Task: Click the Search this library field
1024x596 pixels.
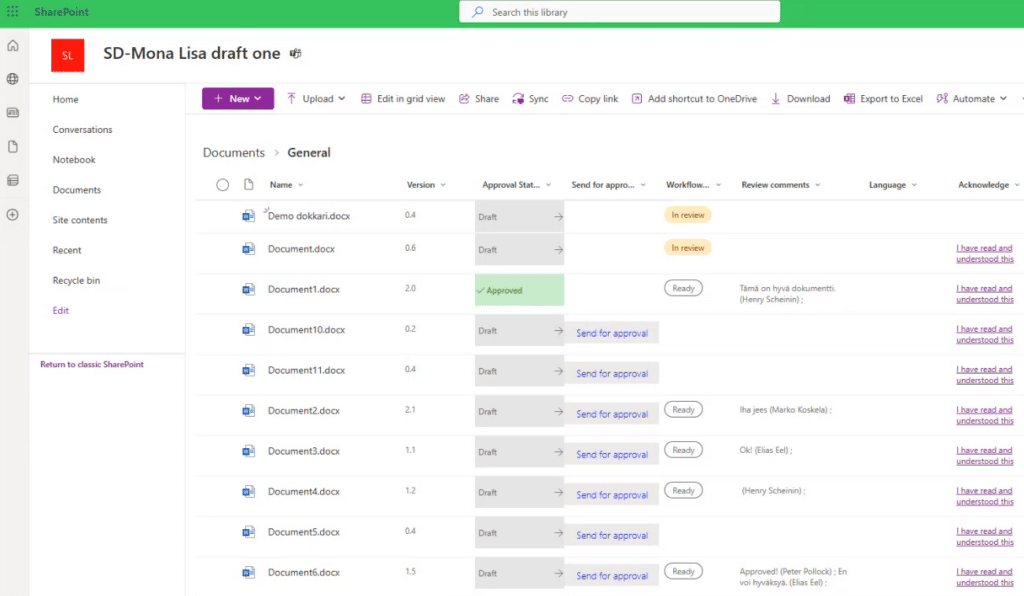Action: [x=619, y=12]
